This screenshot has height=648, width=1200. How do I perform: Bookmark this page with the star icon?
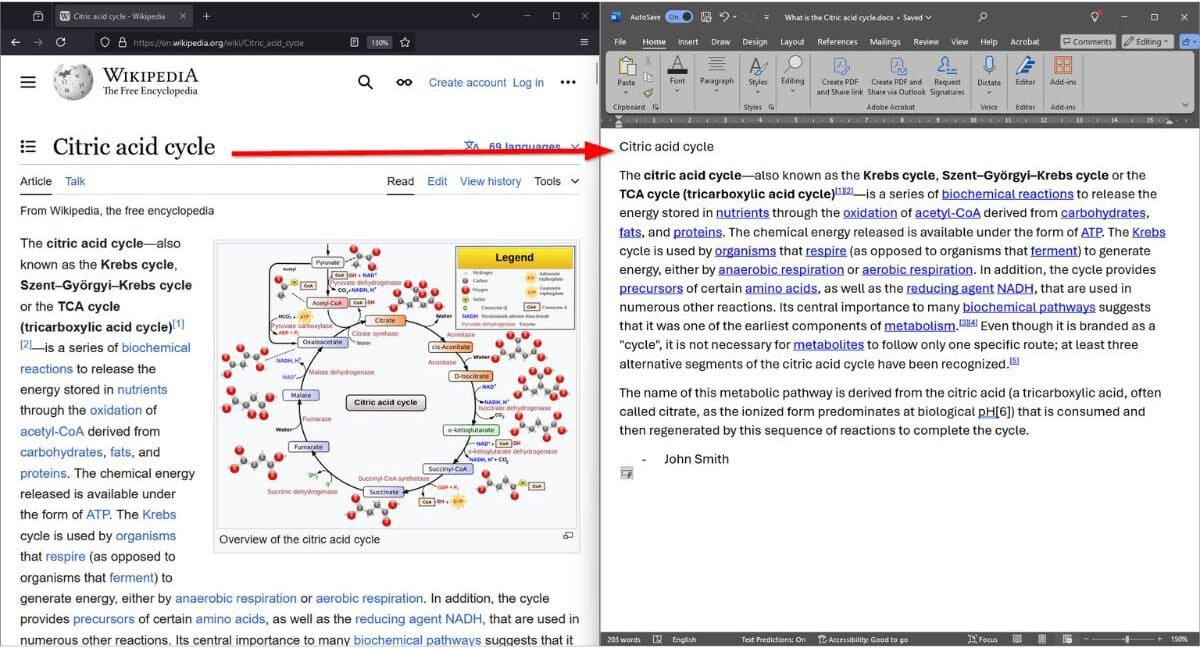point(405,42)
